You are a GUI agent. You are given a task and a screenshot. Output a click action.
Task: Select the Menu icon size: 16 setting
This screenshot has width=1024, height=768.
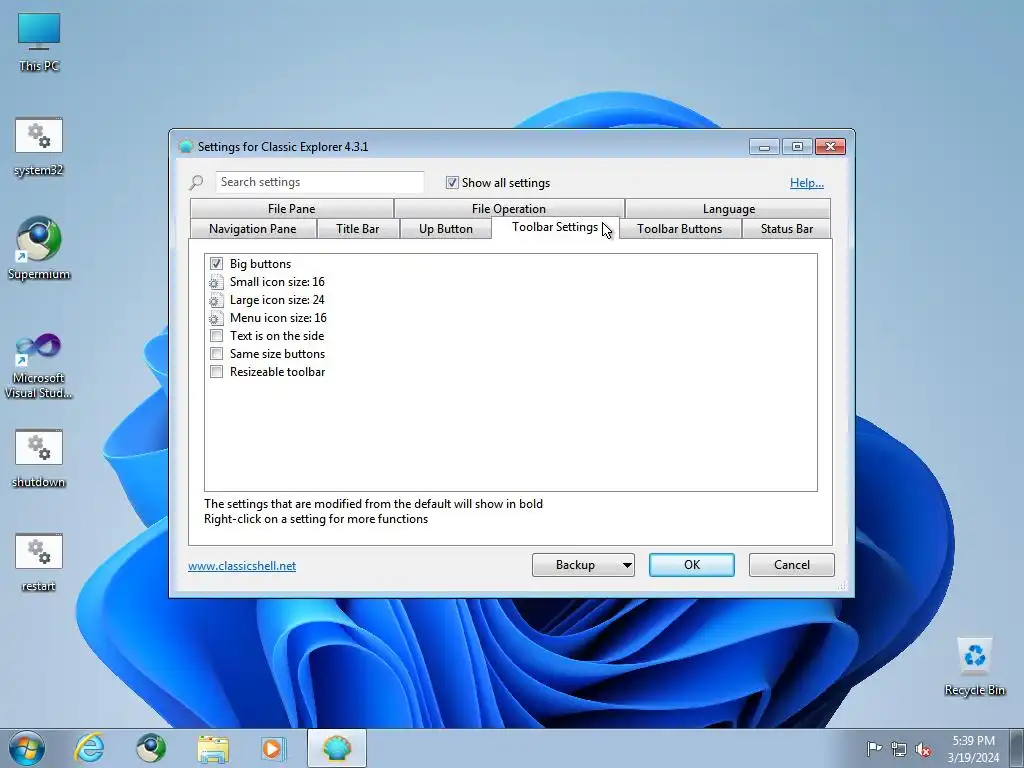[x=278, y=318]
